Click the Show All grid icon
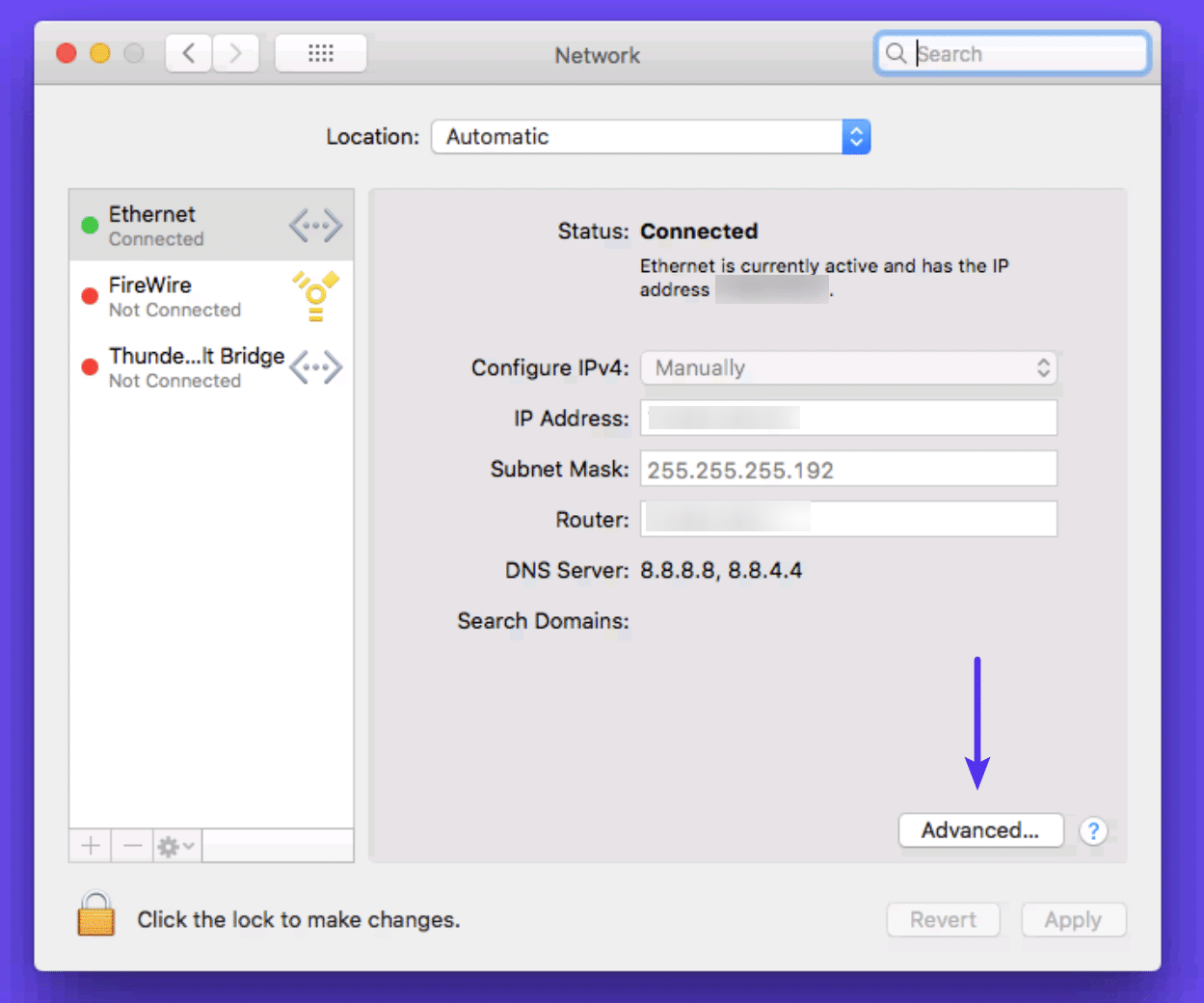Image resolution: width=1204 pixels, height=1003 pixels. click(320, 53)
